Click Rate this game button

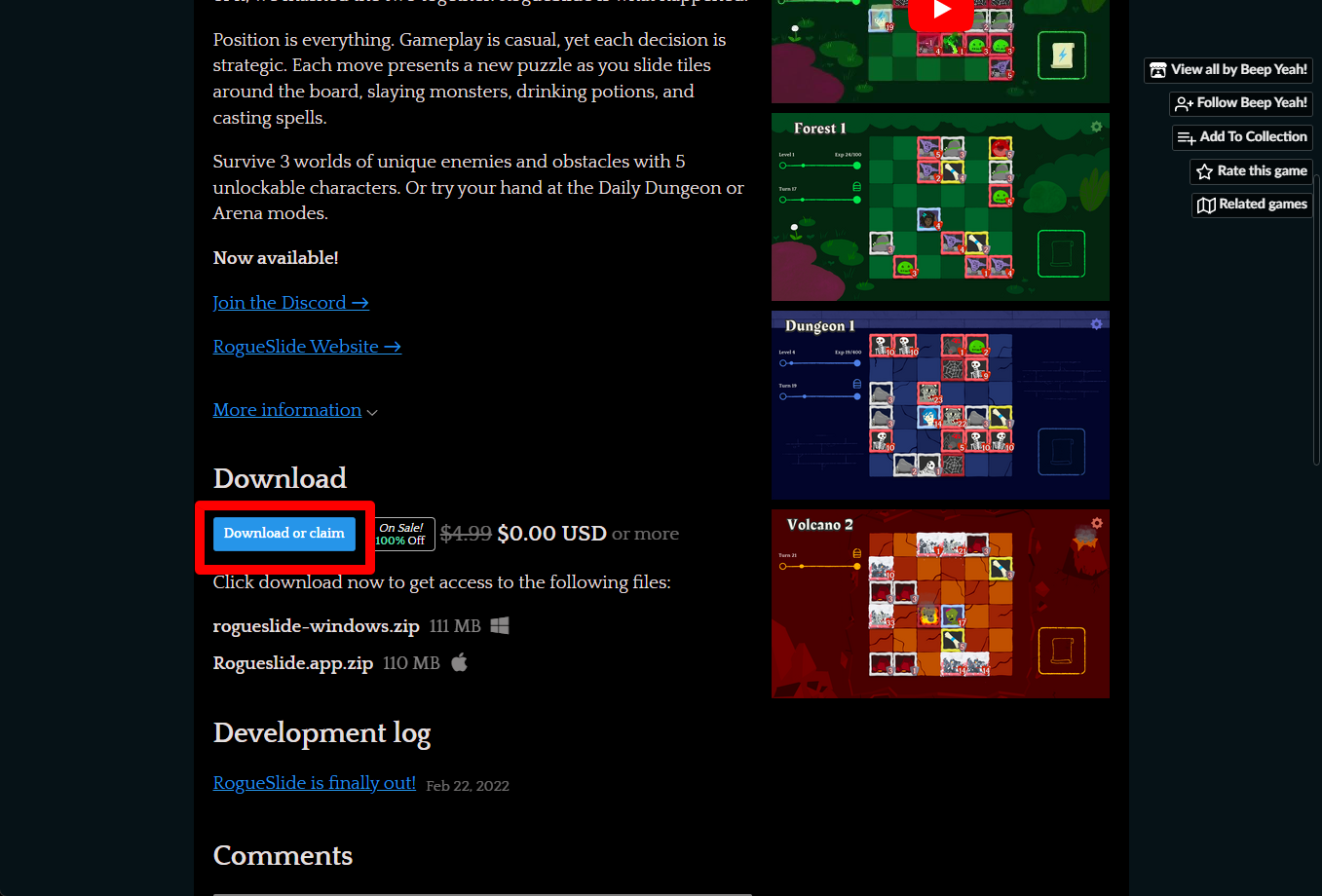point(1251,171)
